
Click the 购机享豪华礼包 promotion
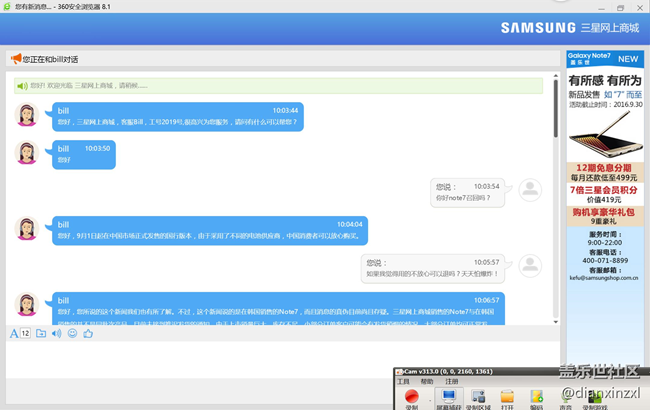click(604, 216)
